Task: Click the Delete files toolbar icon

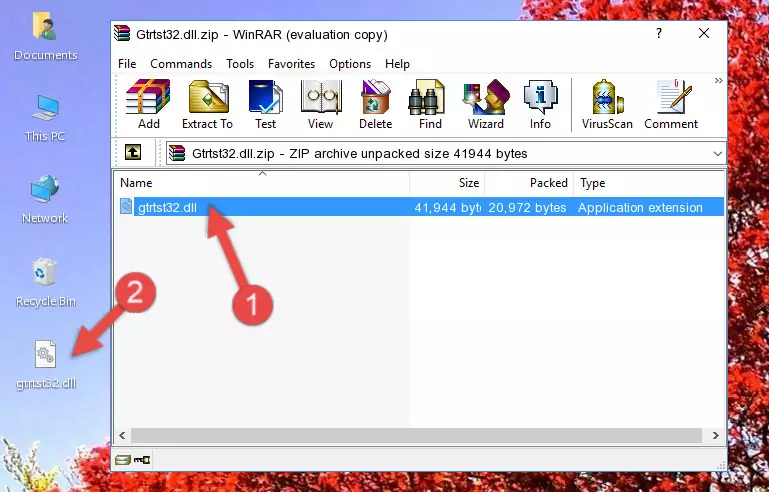Action: coord(376,104)
